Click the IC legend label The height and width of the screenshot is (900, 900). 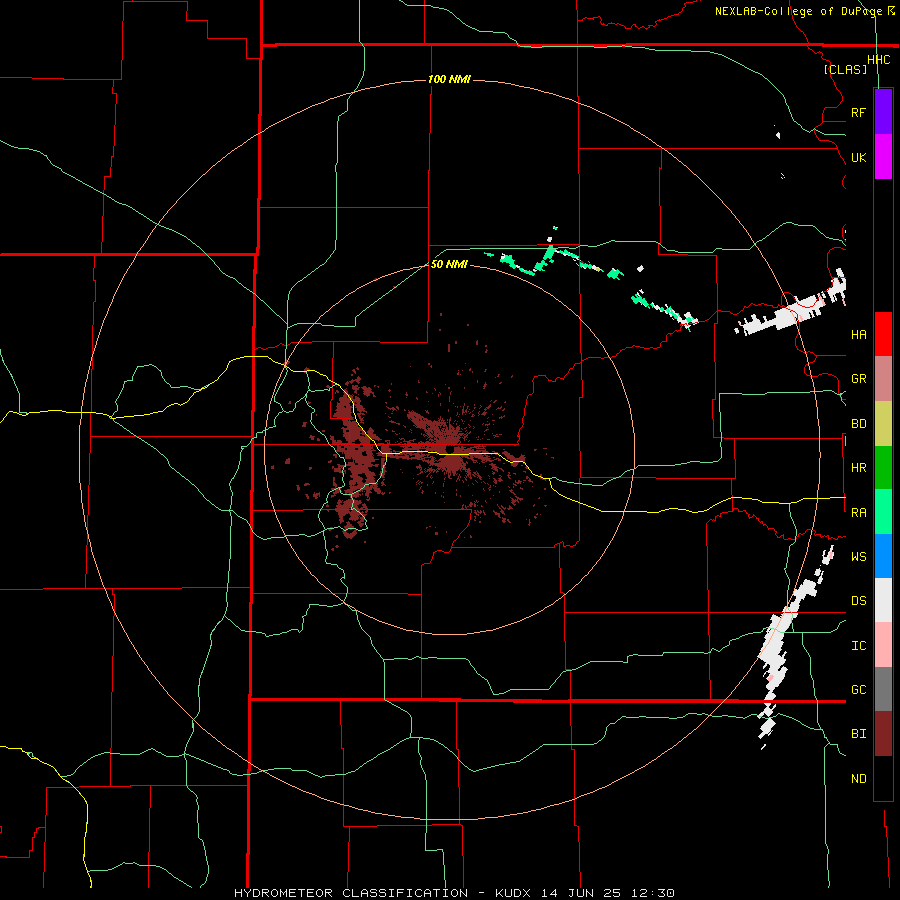[858, 645]
